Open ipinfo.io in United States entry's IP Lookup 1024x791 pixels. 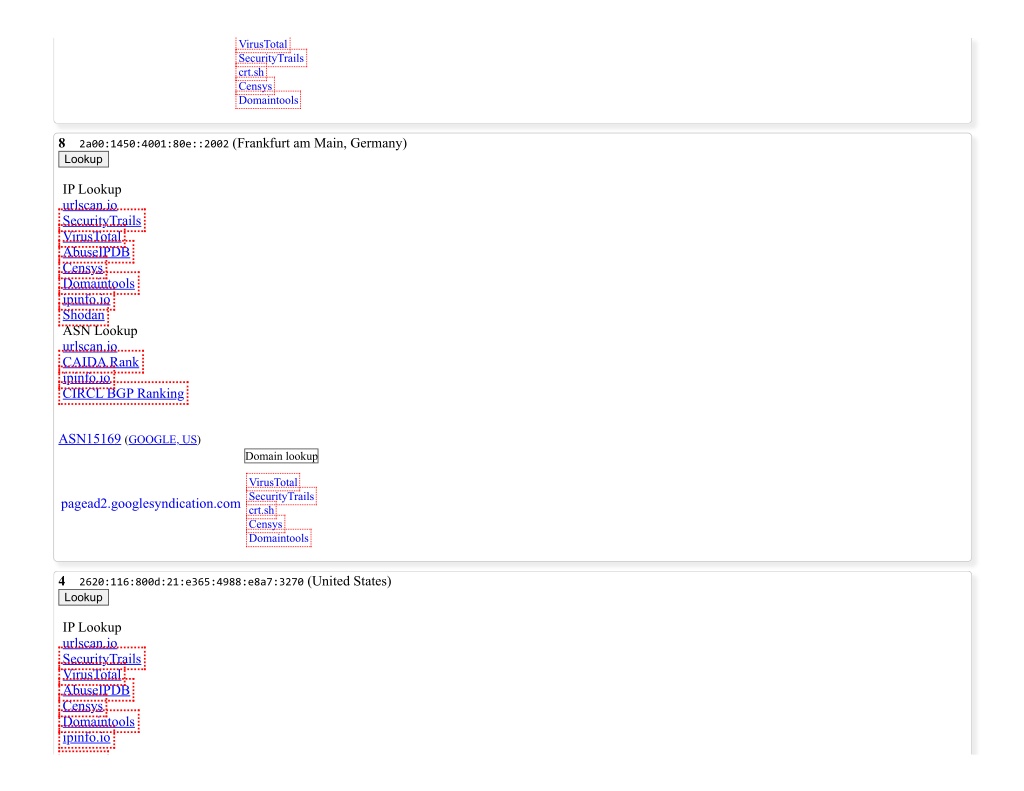86,737
